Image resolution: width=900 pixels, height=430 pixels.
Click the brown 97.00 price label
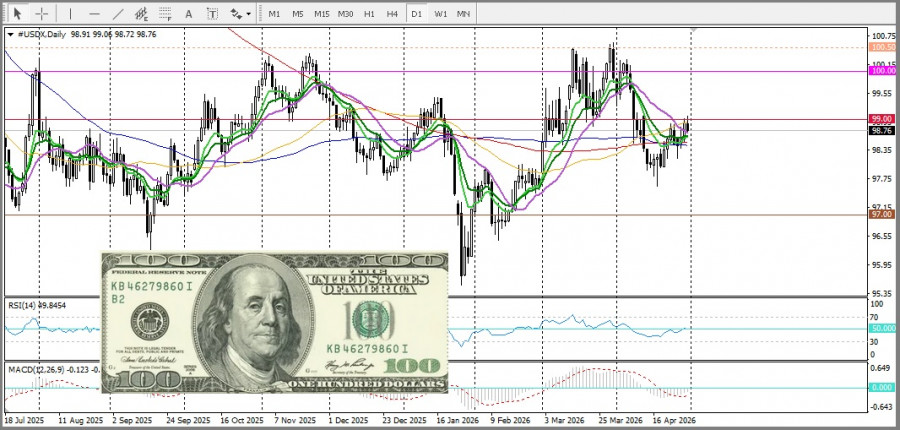(x=883, y=214)
